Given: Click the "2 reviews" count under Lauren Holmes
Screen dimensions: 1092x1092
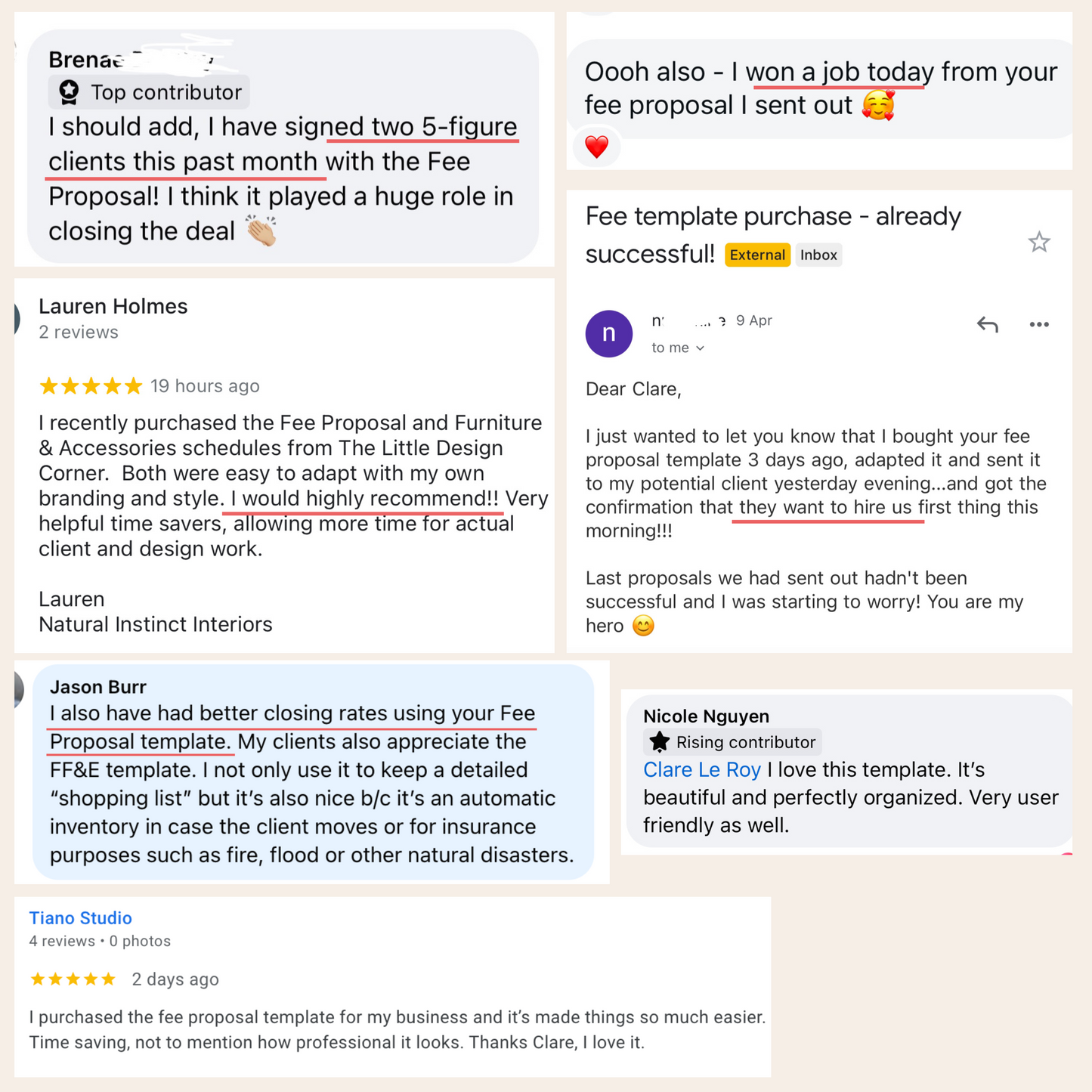Looking at the screenshot, I should point(79,333).
